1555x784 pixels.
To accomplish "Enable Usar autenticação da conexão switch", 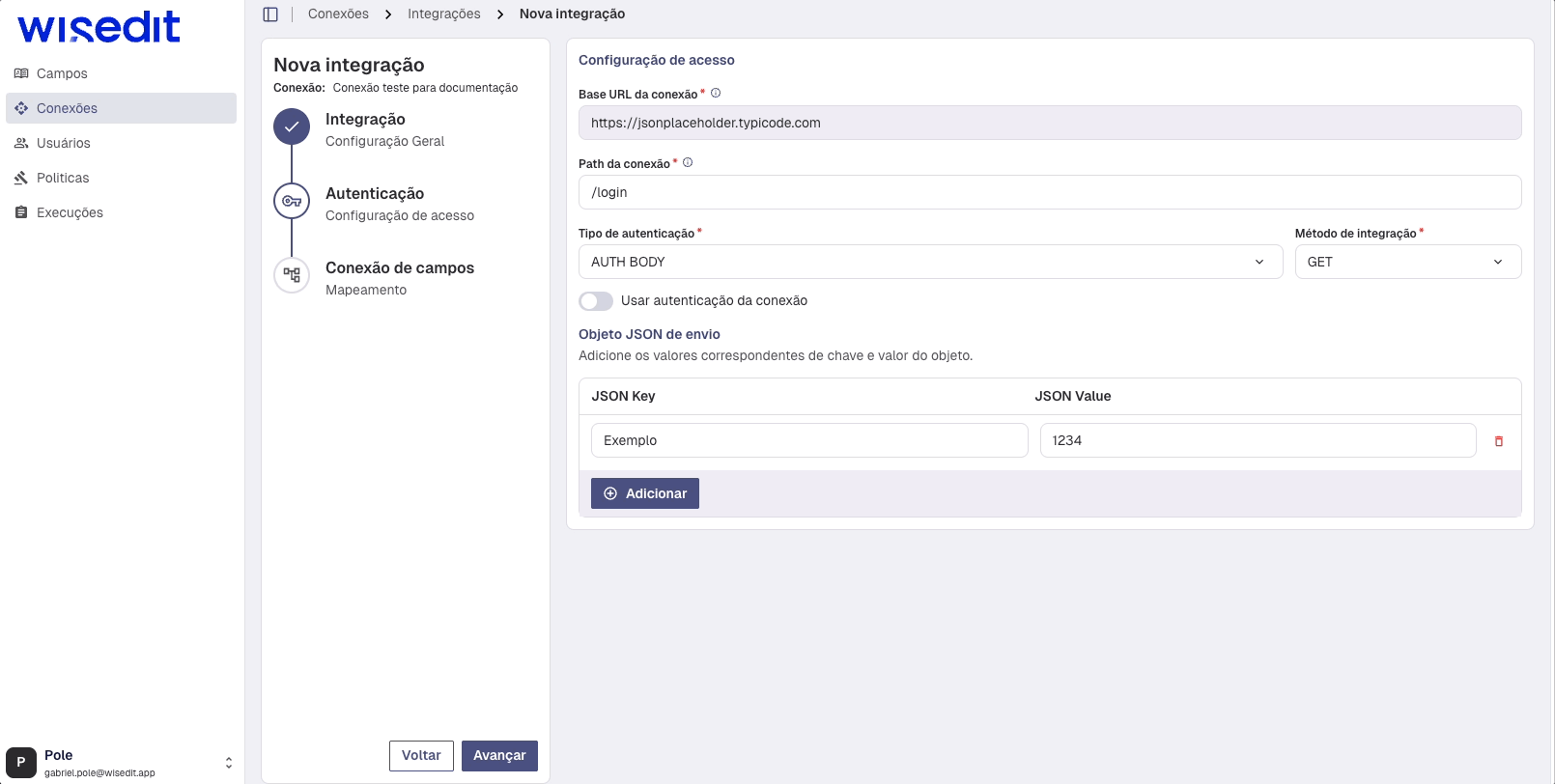I will pyautogui.click(x=596, y=301).
